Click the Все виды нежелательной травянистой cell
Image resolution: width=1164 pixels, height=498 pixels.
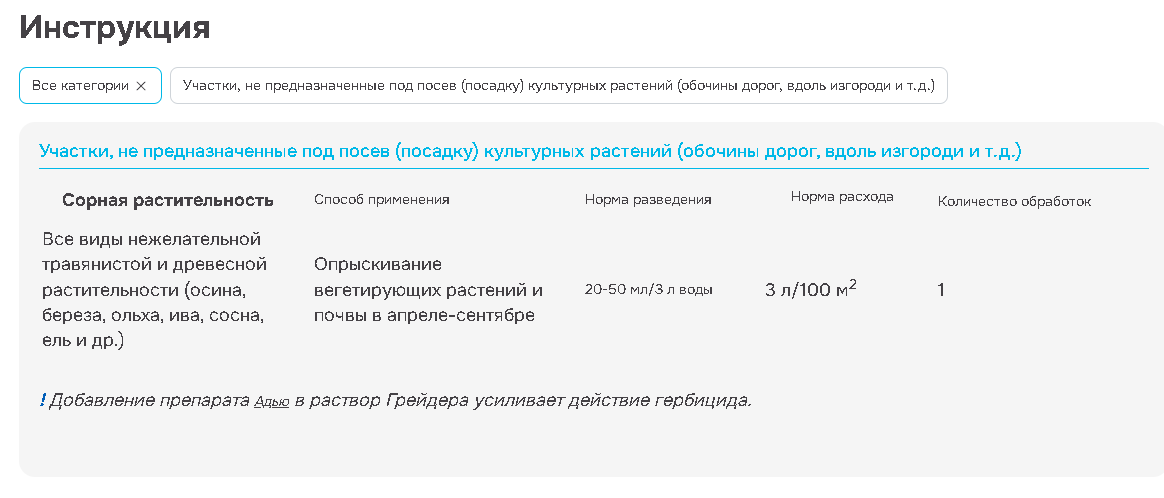tap(155, 290)
